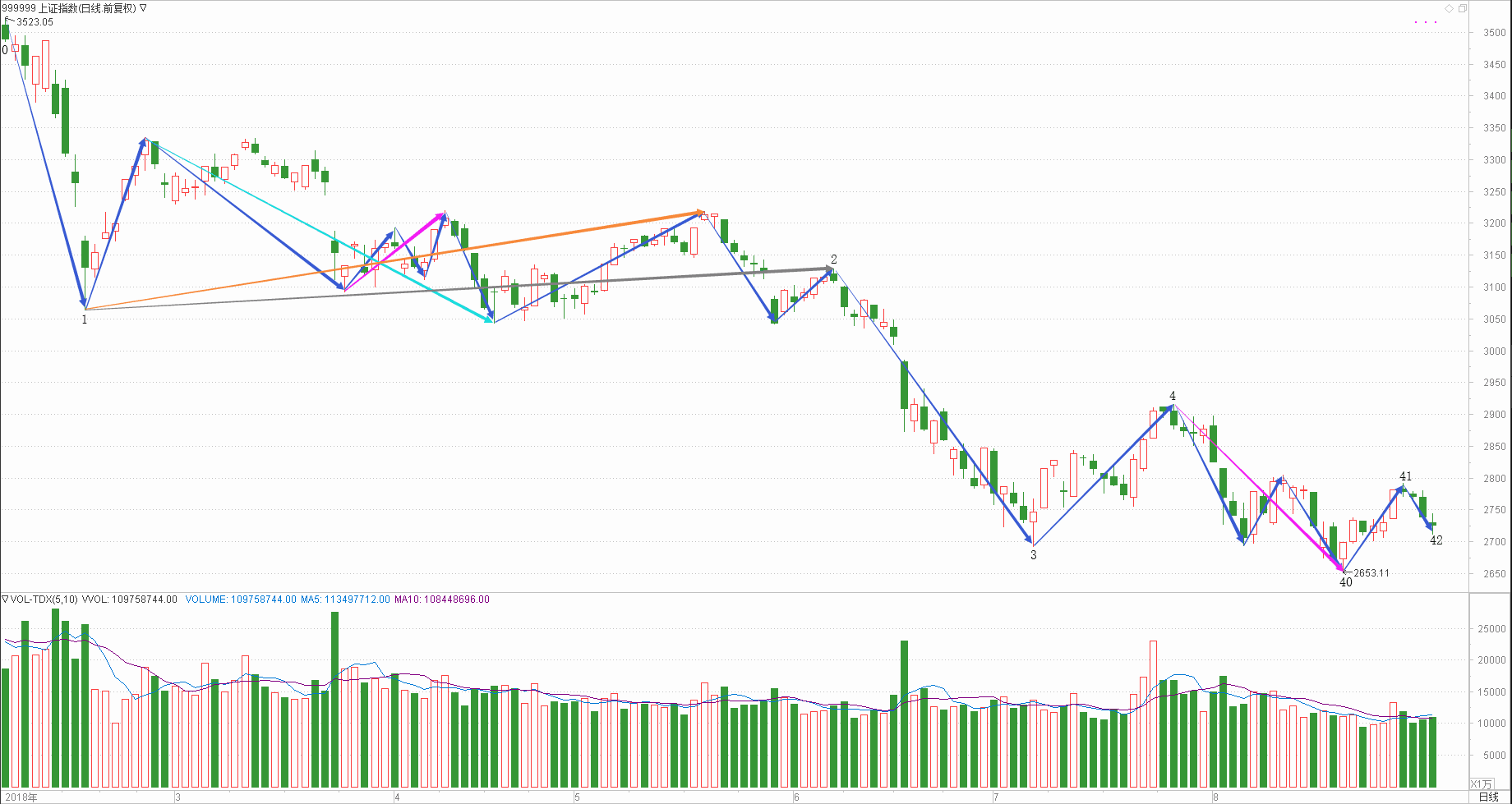Screen dimensions: 1512x804
Task: Click the VOLUME value label
Action: coord(240,600)
